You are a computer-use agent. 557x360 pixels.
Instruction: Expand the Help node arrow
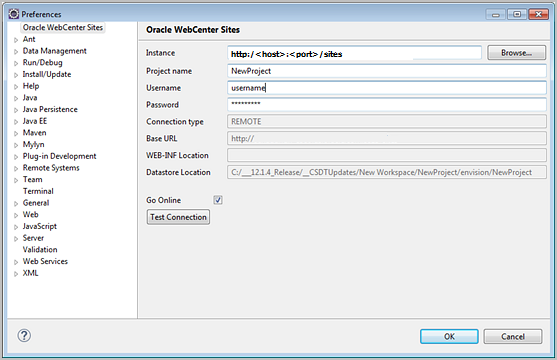point(16,87)
